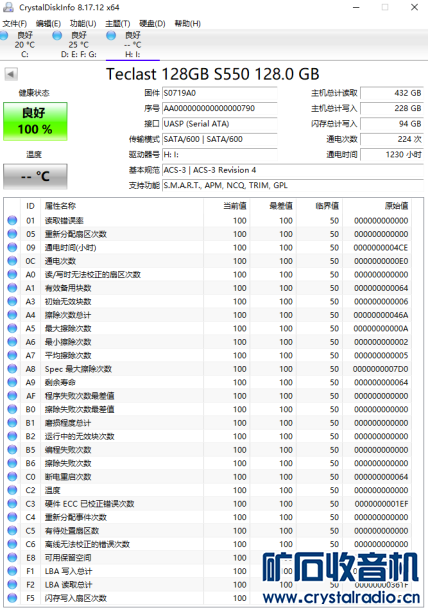Click raw value 0000000001EF
428x610 pixels.
click(381, 503)
